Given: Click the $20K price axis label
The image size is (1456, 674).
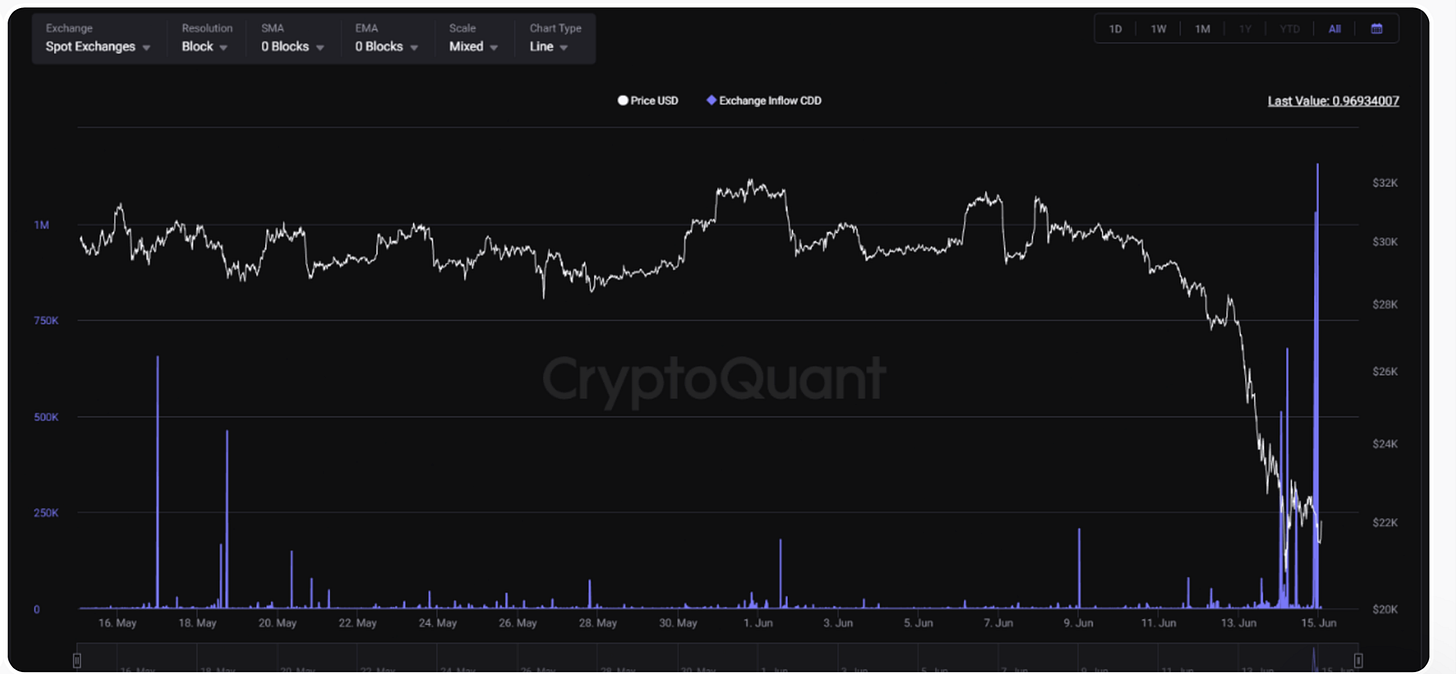Looking at the screenshot, I should pyautogui.click(x=1385, y=609).
